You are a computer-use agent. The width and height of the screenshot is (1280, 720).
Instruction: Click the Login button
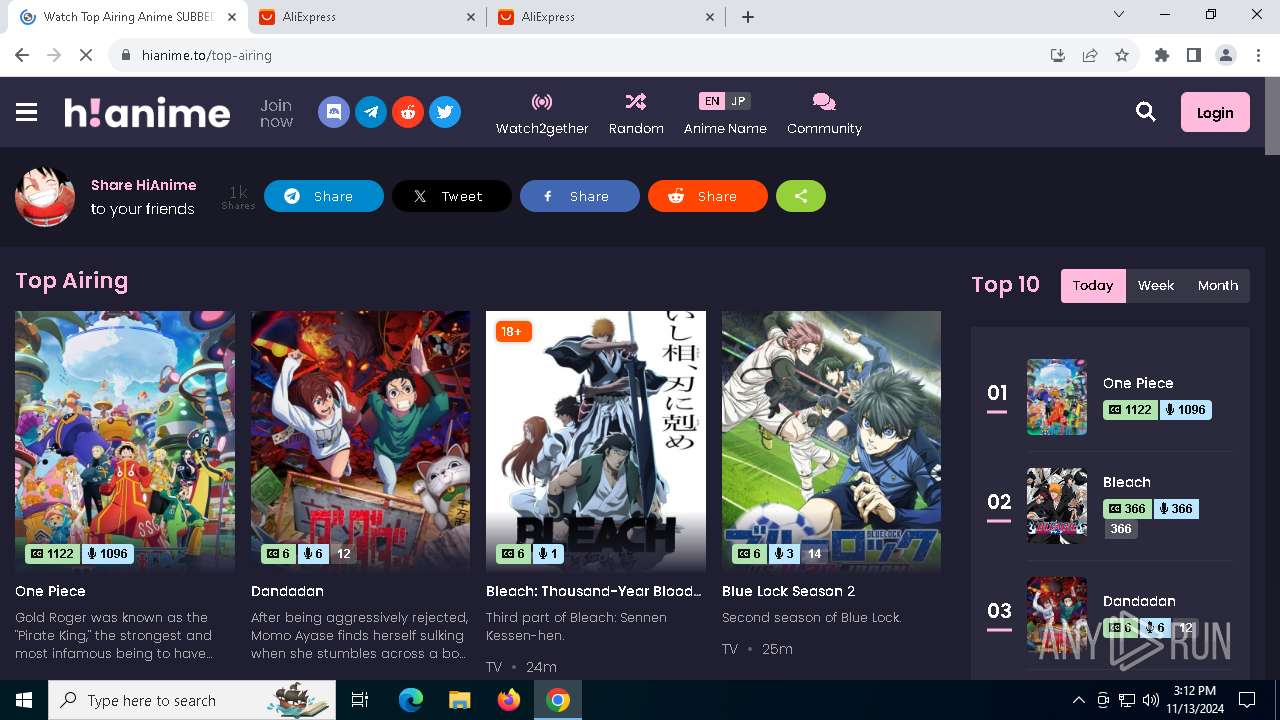point(1215,112)
